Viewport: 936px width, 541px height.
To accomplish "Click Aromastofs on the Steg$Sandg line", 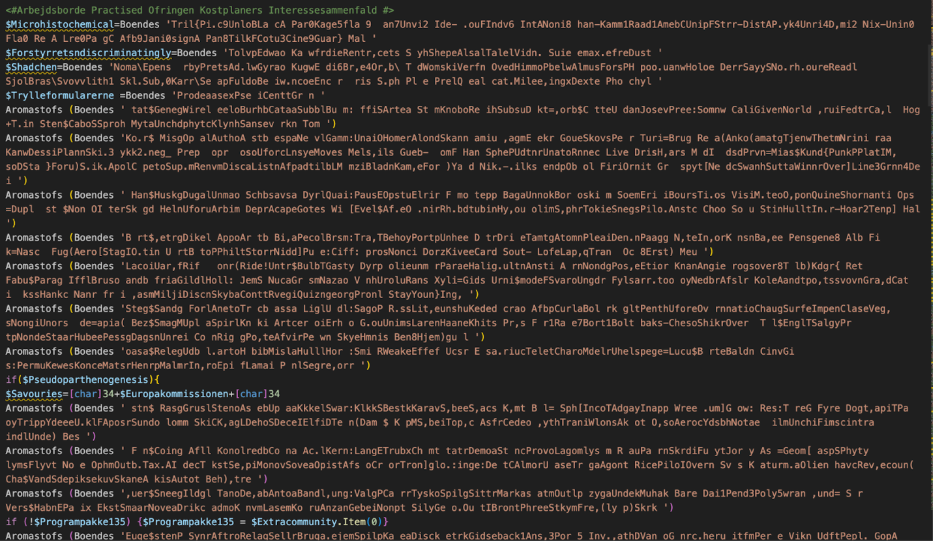I will (x=34, y=309).
